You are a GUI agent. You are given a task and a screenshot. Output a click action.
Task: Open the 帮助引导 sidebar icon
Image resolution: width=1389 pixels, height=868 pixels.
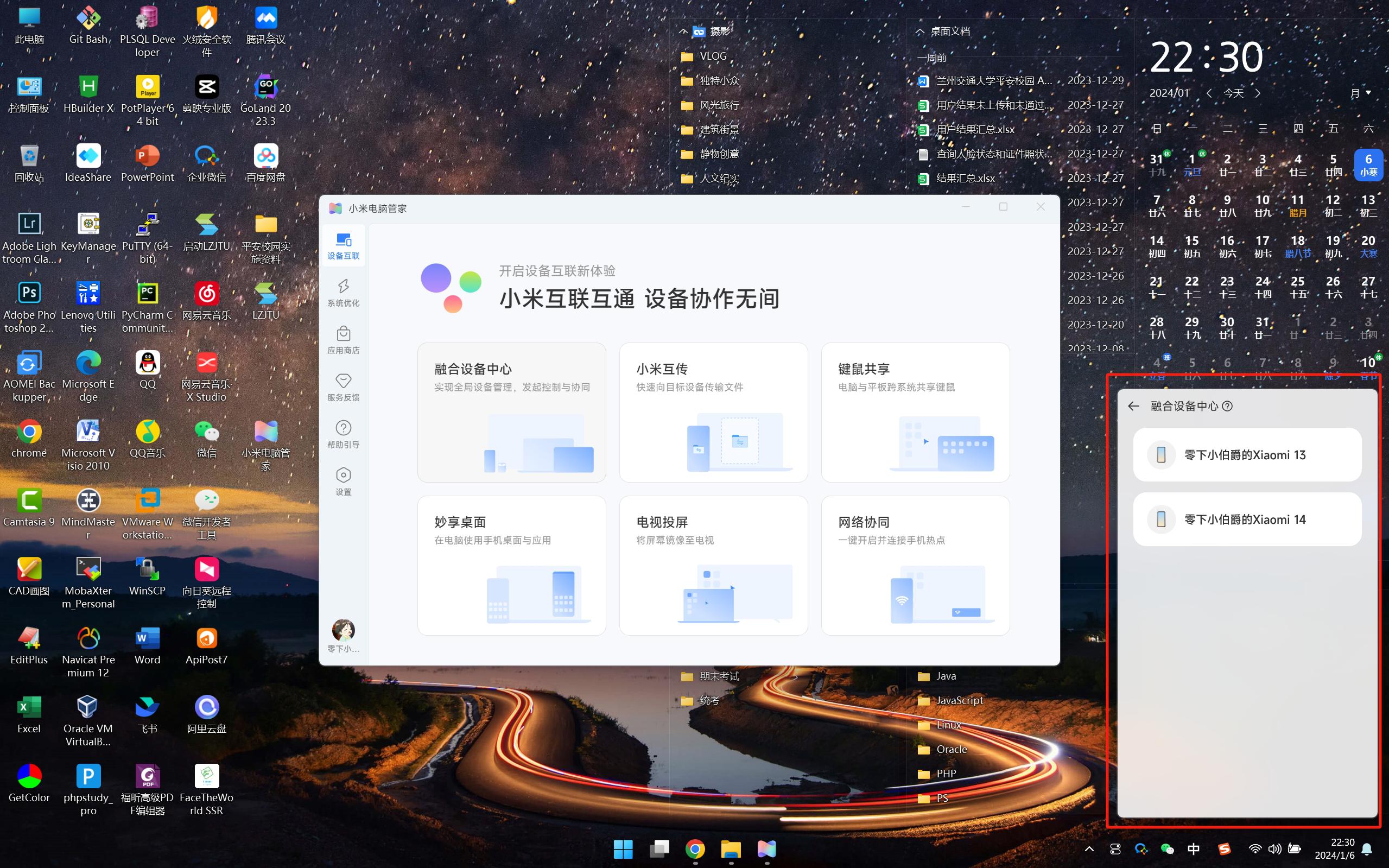343,434
